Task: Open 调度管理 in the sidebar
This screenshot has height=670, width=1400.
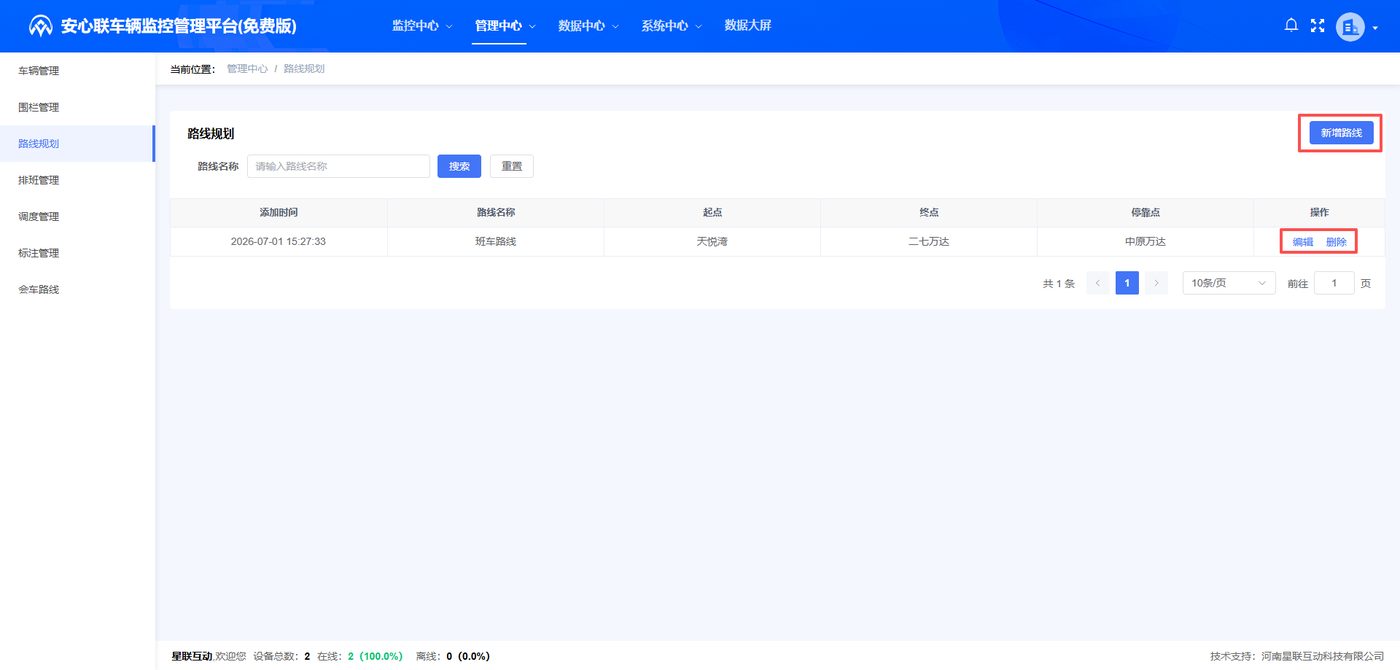Action: click(x=77, y=216)
